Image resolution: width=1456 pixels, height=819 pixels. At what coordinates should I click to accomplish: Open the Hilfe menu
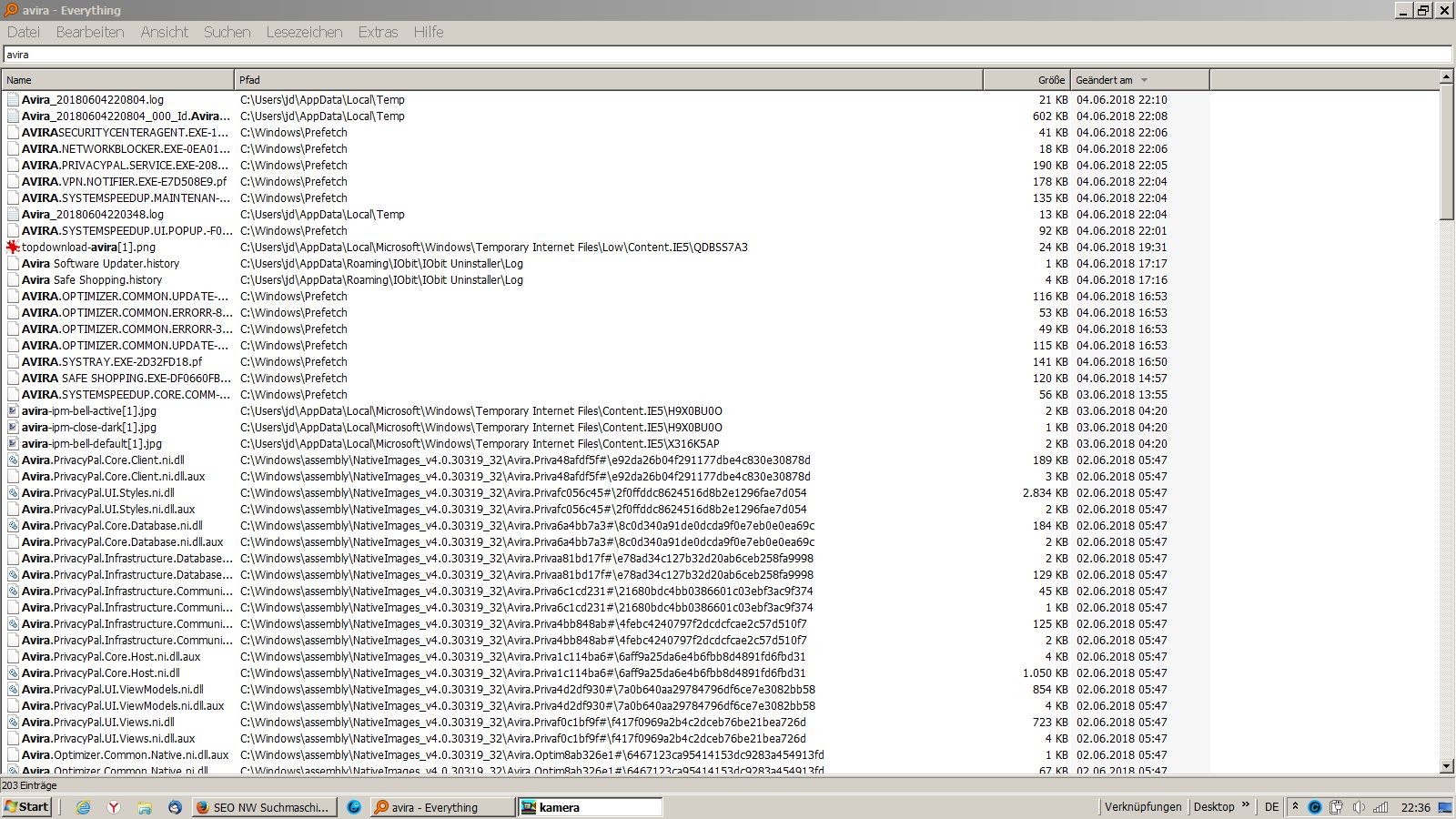429,32
